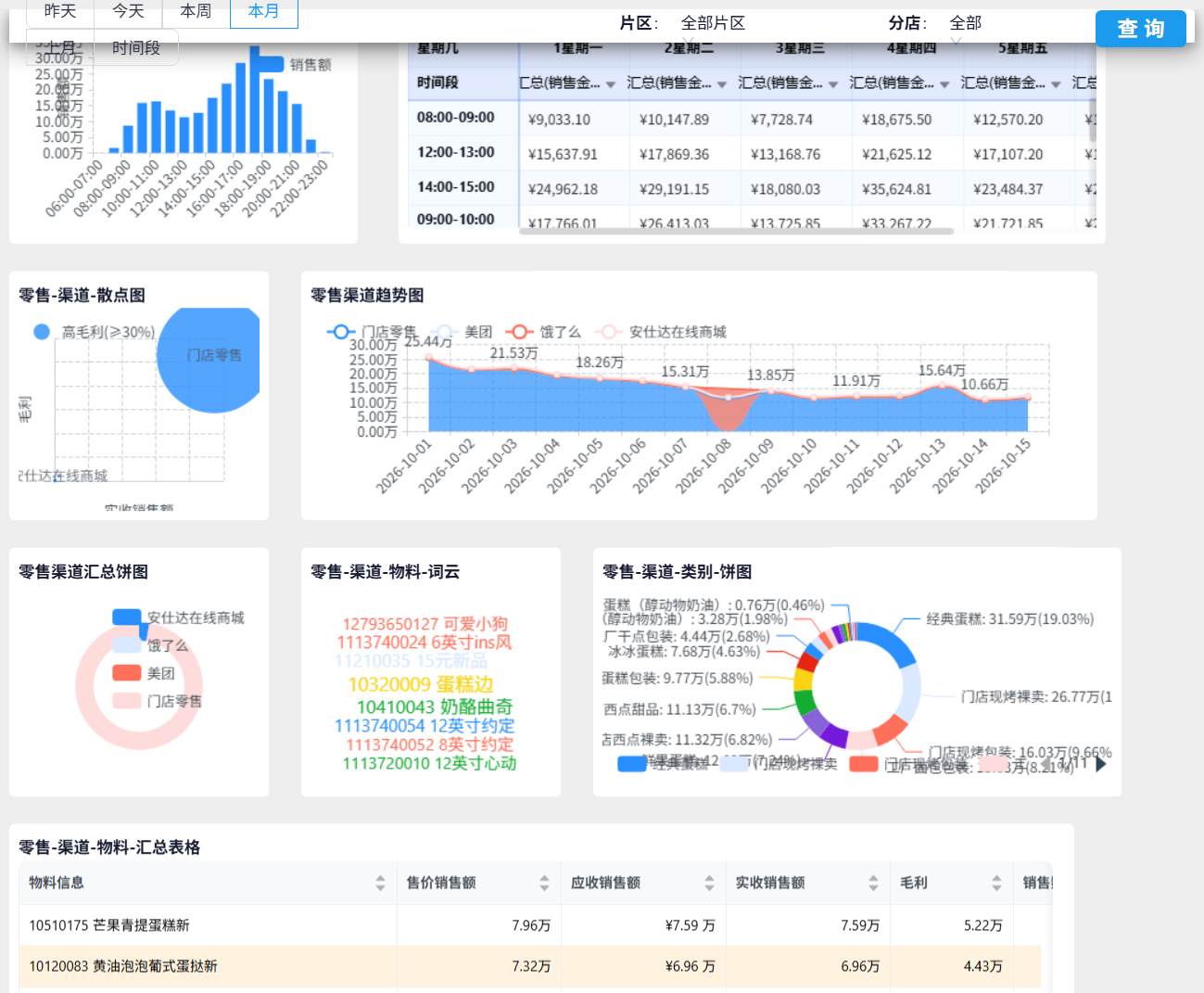Open dropdown arrow under 4星期四 column
This screenshot has width=1204, height=993.
click(944, 84)
